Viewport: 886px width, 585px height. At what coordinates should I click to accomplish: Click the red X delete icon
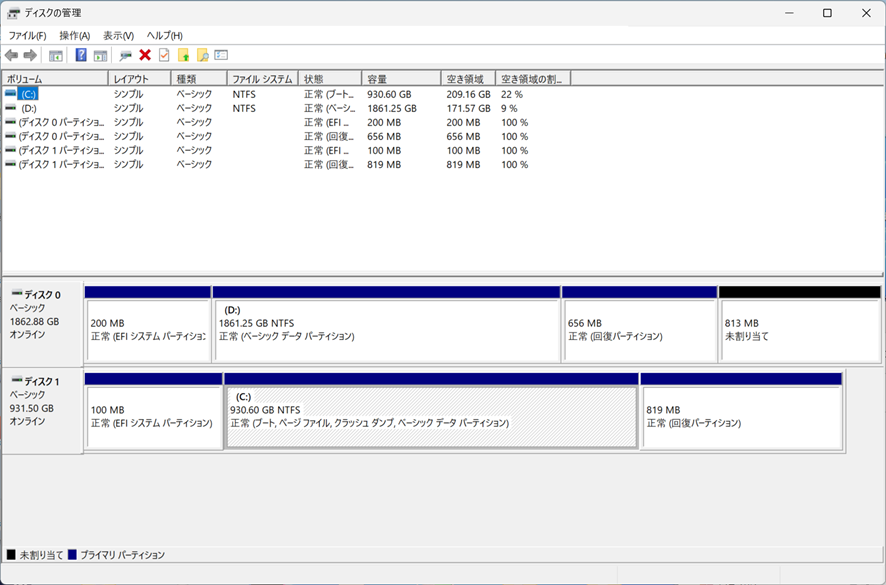coord(145,55)
